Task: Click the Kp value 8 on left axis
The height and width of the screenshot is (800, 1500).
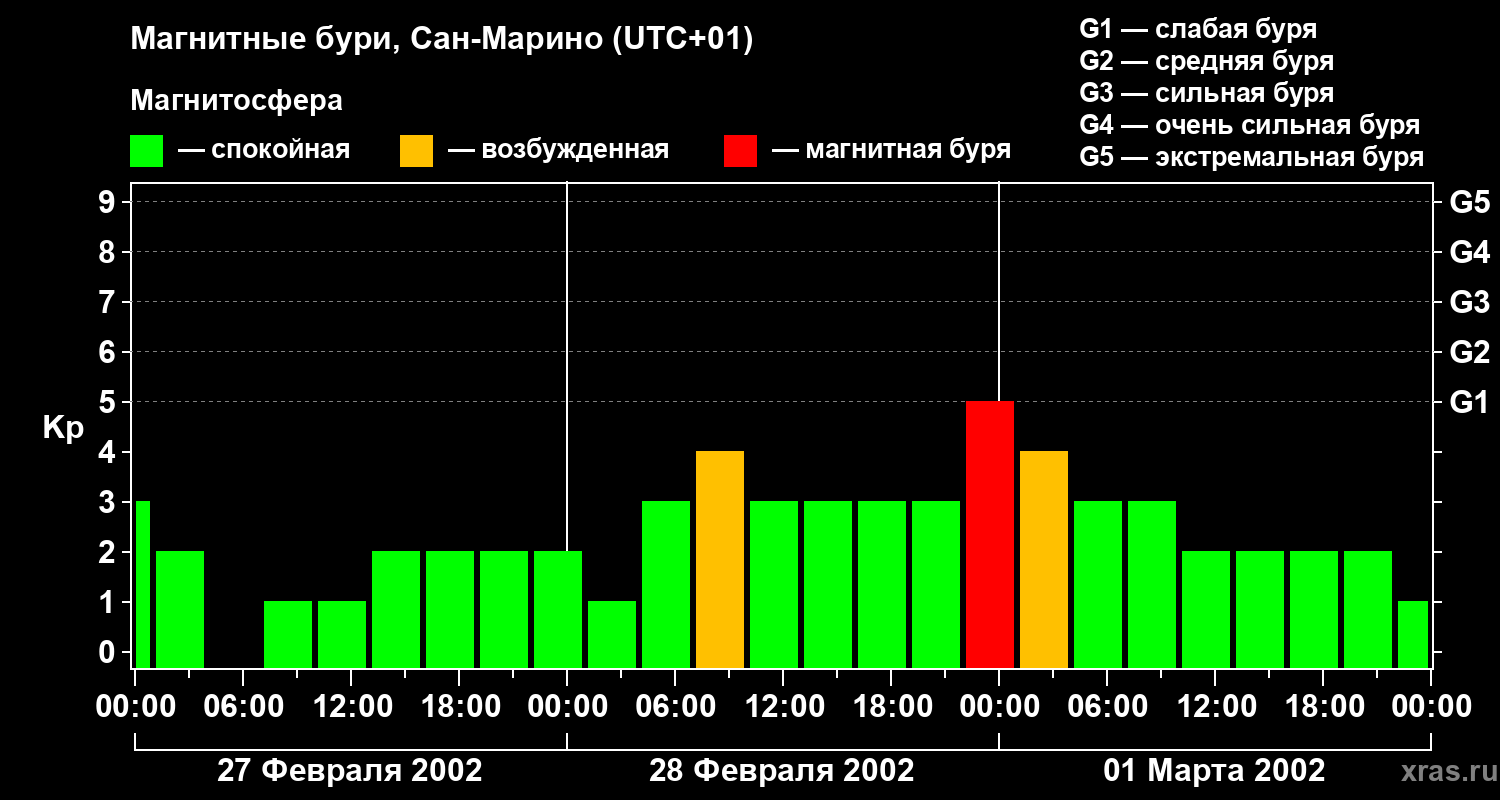Action: (x=109, y=252)
